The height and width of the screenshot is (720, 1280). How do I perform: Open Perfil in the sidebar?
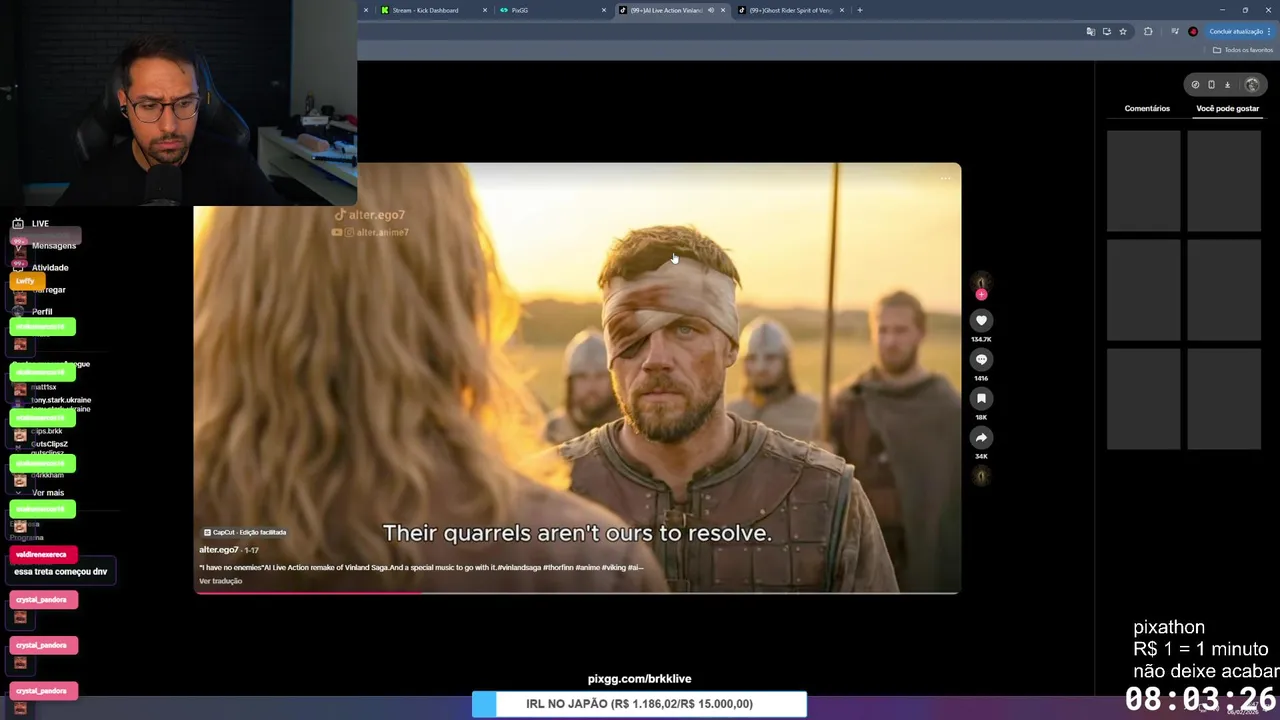[42, 312]
